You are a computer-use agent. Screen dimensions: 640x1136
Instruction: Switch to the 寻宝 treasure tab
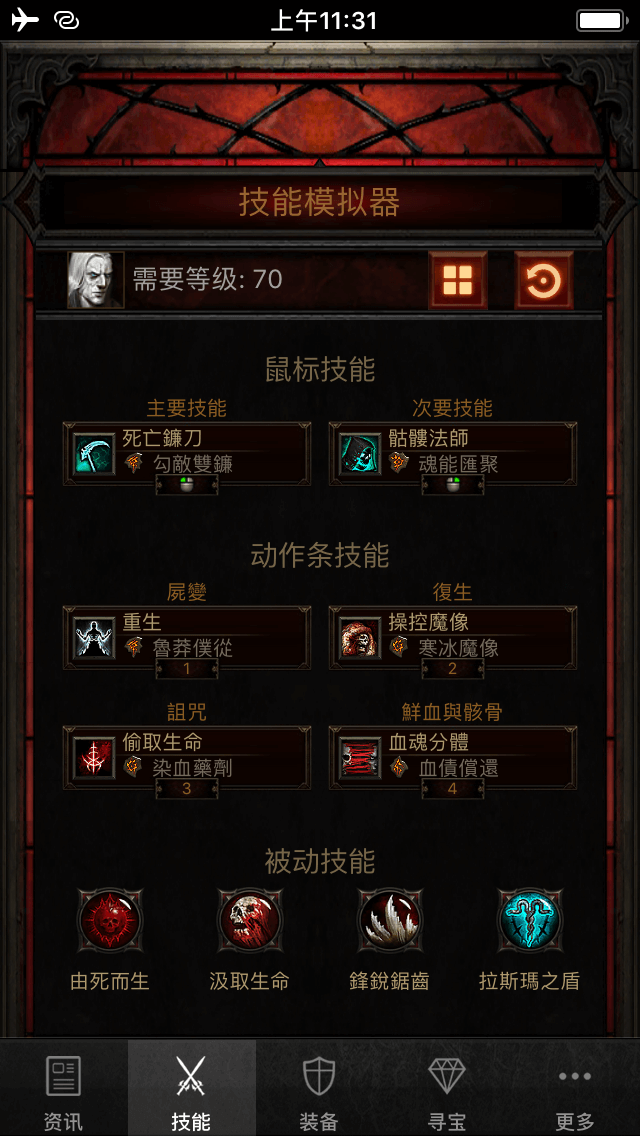(447, 1088)
